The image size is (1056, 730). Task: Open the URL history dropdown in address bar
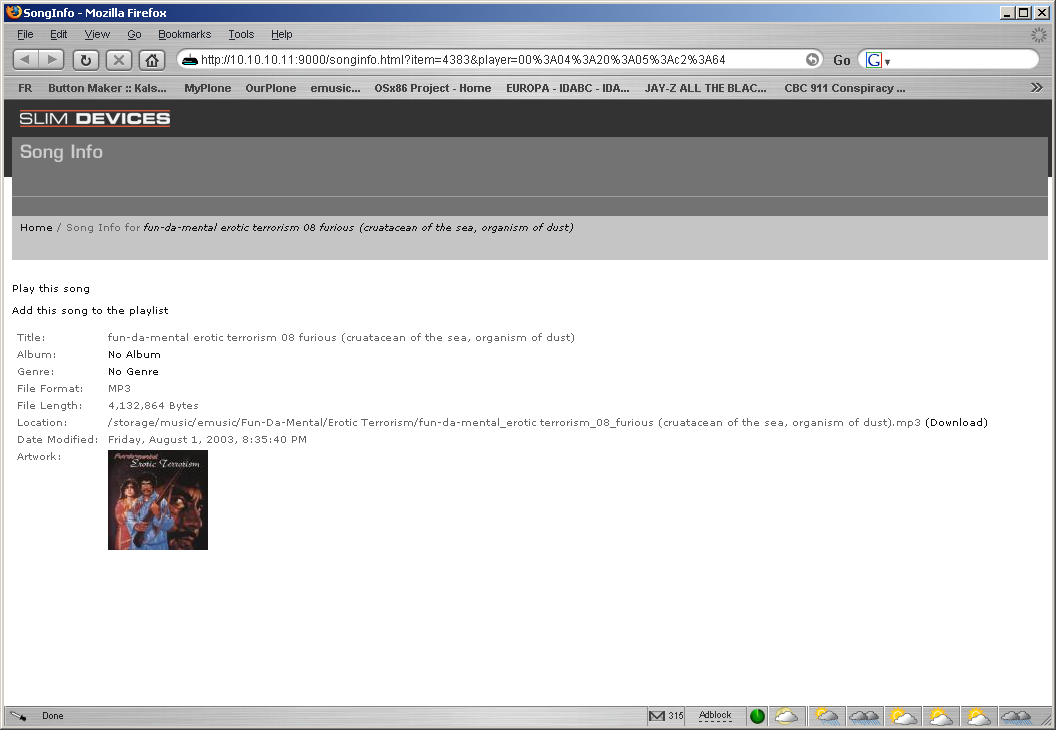812,60
